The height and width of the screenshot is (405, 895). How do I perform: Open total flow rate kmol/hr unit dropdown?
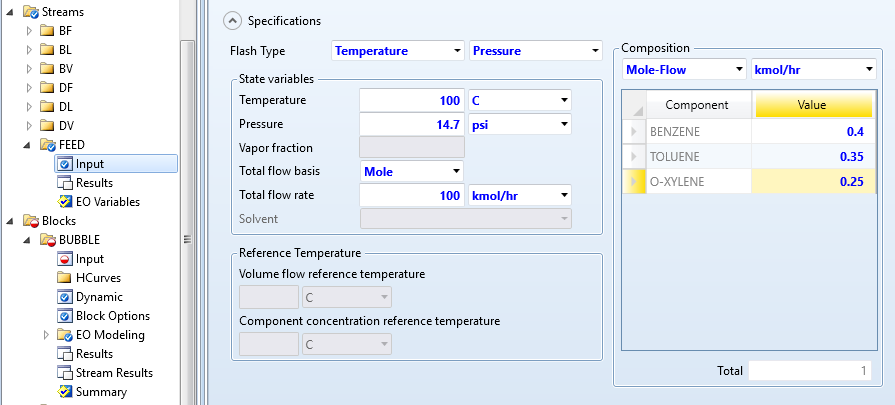[564, 196]
